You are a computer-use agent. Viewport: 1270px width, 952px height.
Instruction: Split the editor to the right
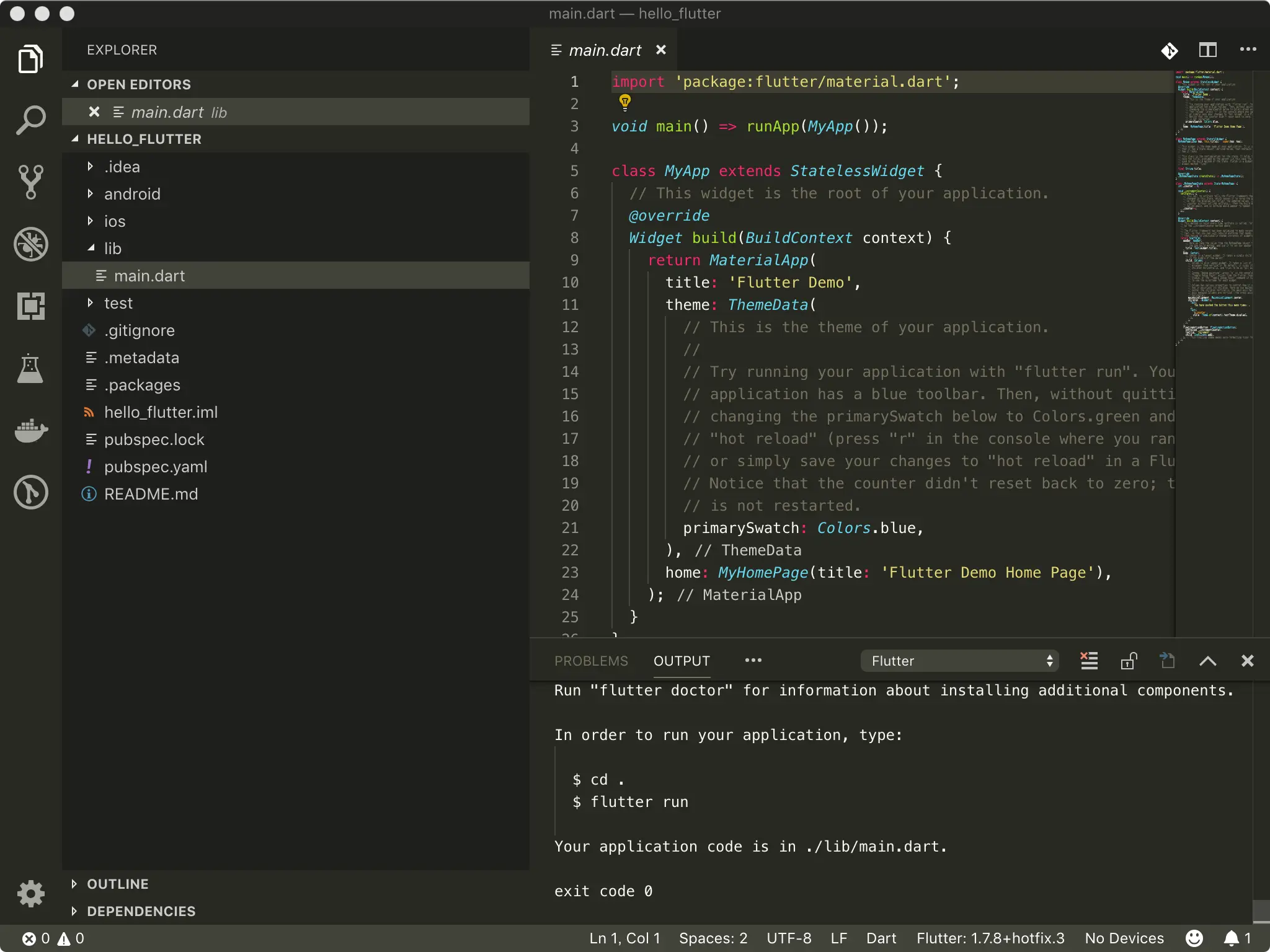[1207, 50]
